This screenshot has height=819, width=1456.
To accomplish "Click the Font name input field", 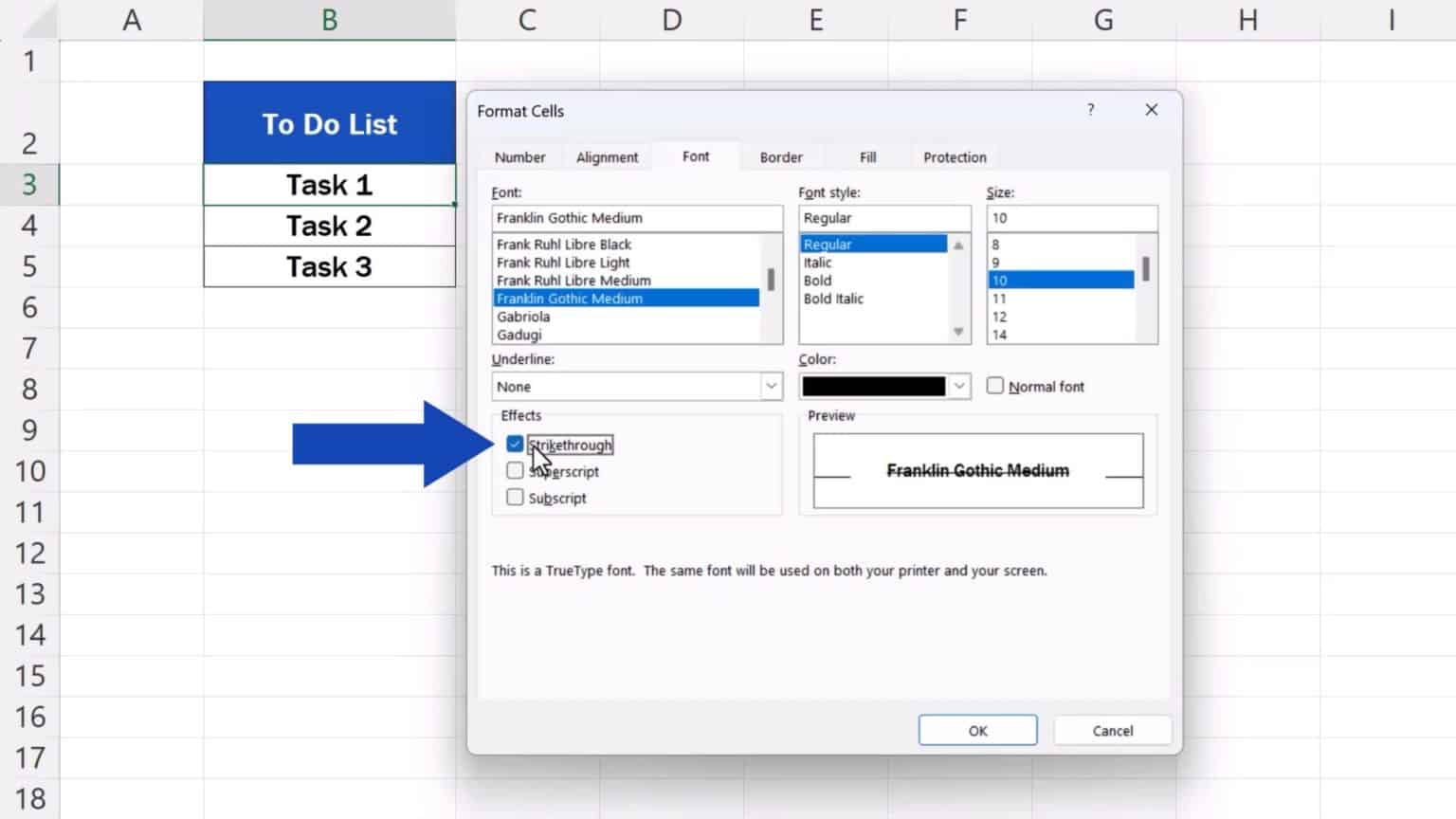I will click(637, 217).
